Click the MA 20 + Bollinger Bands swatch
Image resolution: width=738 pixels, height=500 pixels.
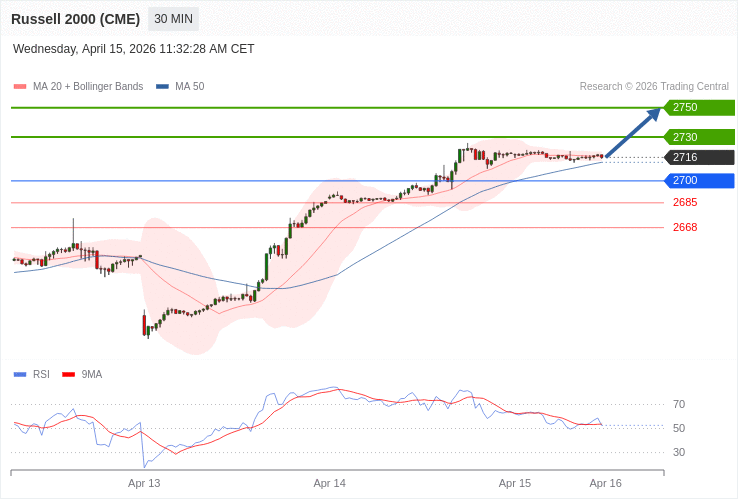(x=20, y=87)
